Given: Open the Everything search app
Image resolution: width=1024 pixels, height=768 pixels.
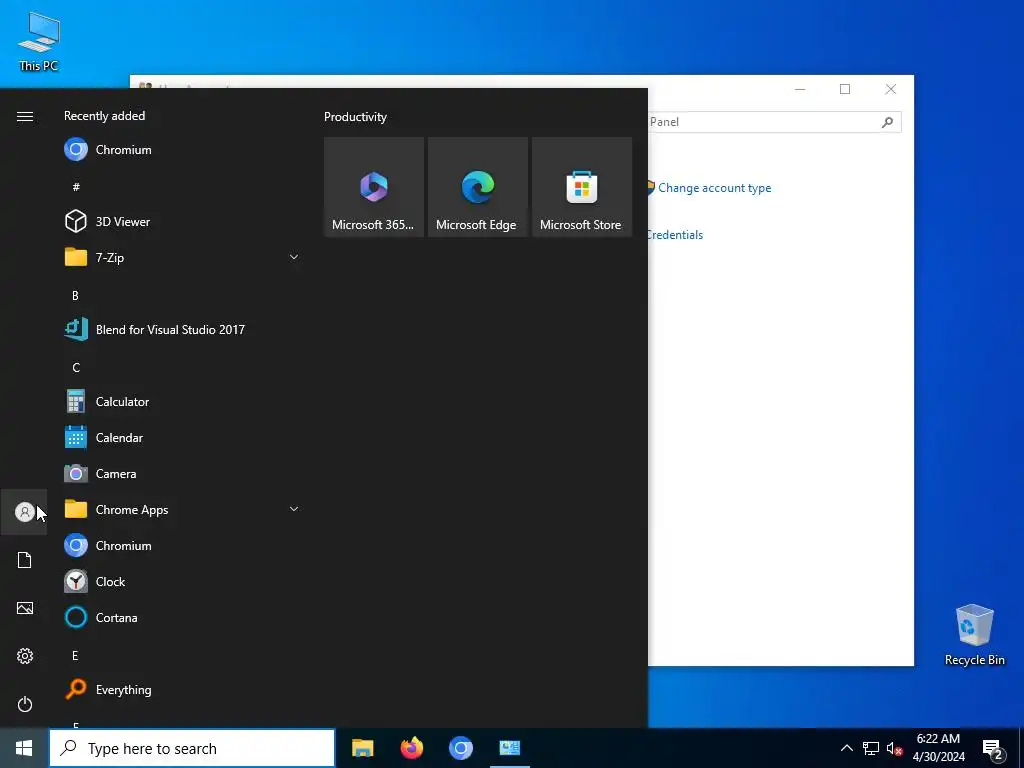Looking at the screenshot, I should [182, 690].
